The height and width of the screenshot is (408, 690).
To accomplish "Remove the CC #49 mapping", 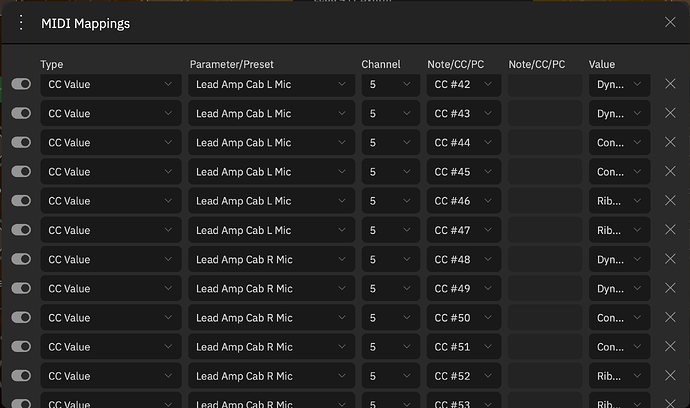I will click(670, 288).
